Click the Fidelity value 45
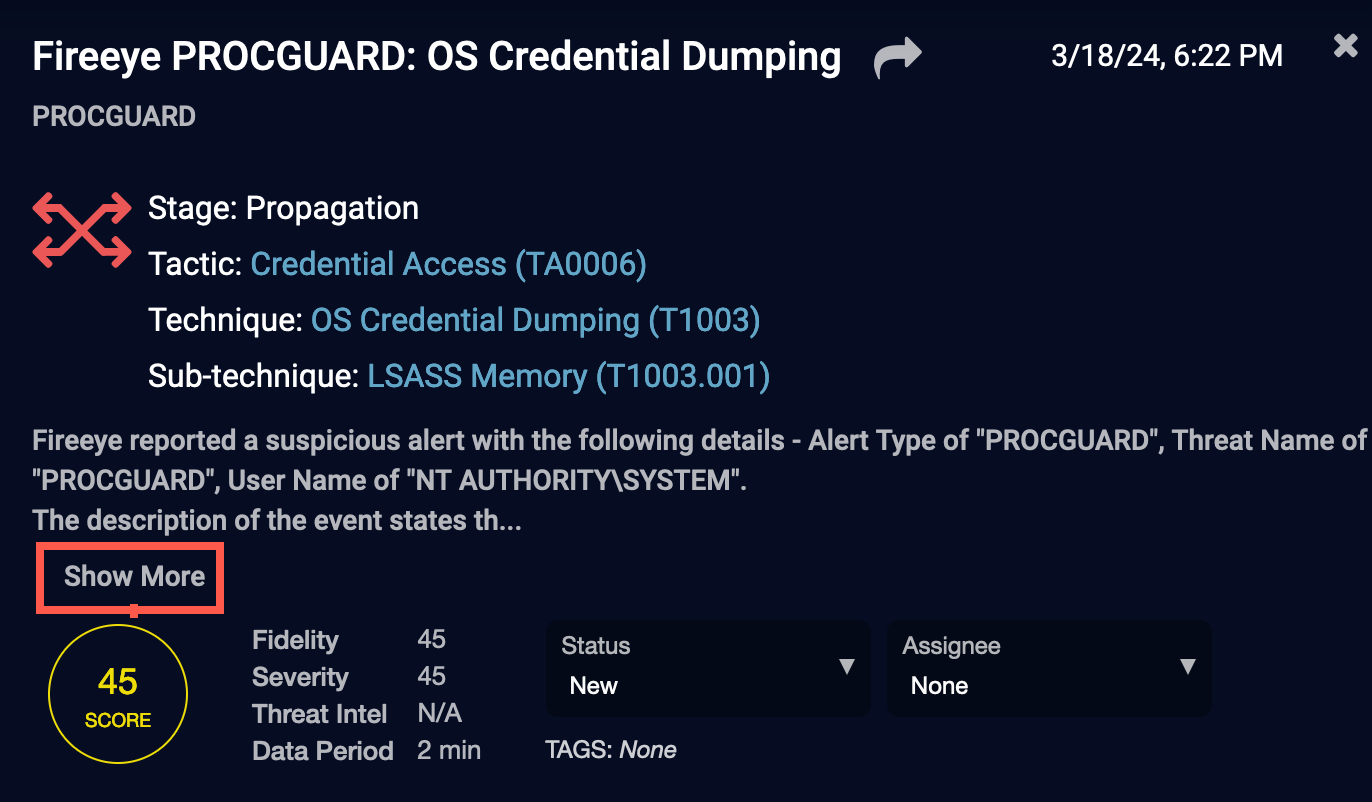 pos(431,640)
